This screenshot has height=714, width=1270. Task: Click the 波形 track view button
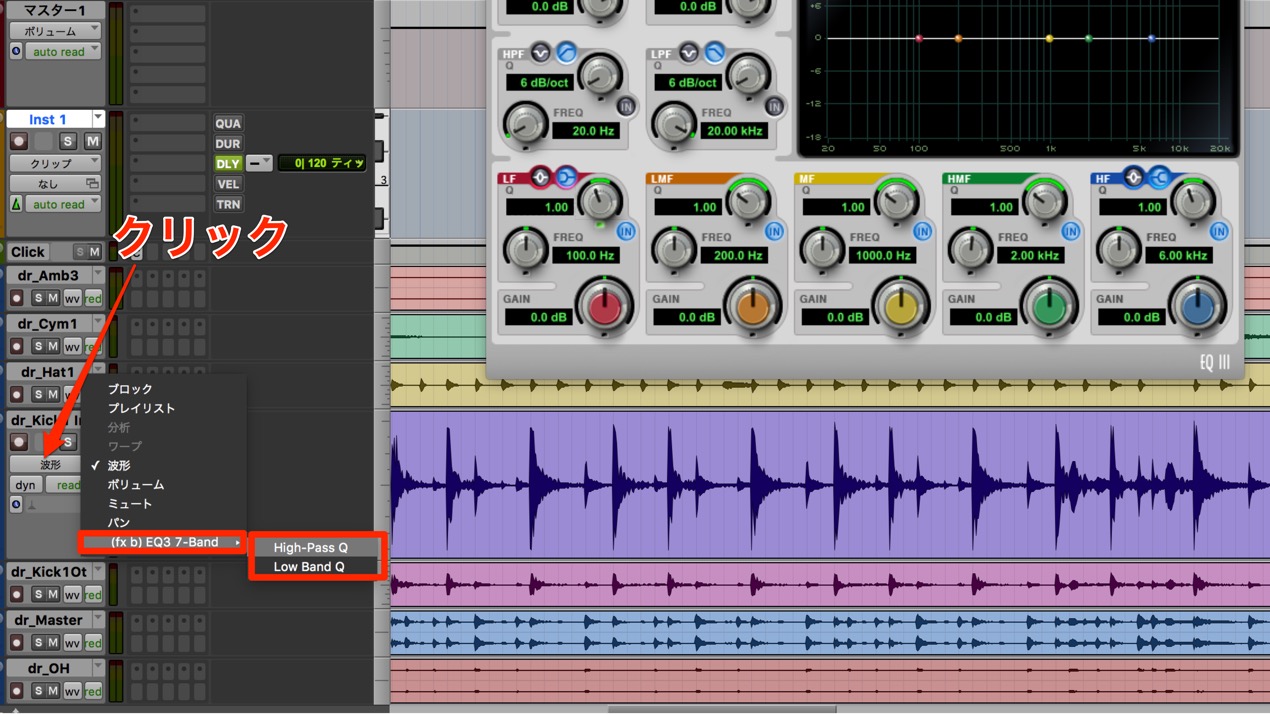click(51, 464)
